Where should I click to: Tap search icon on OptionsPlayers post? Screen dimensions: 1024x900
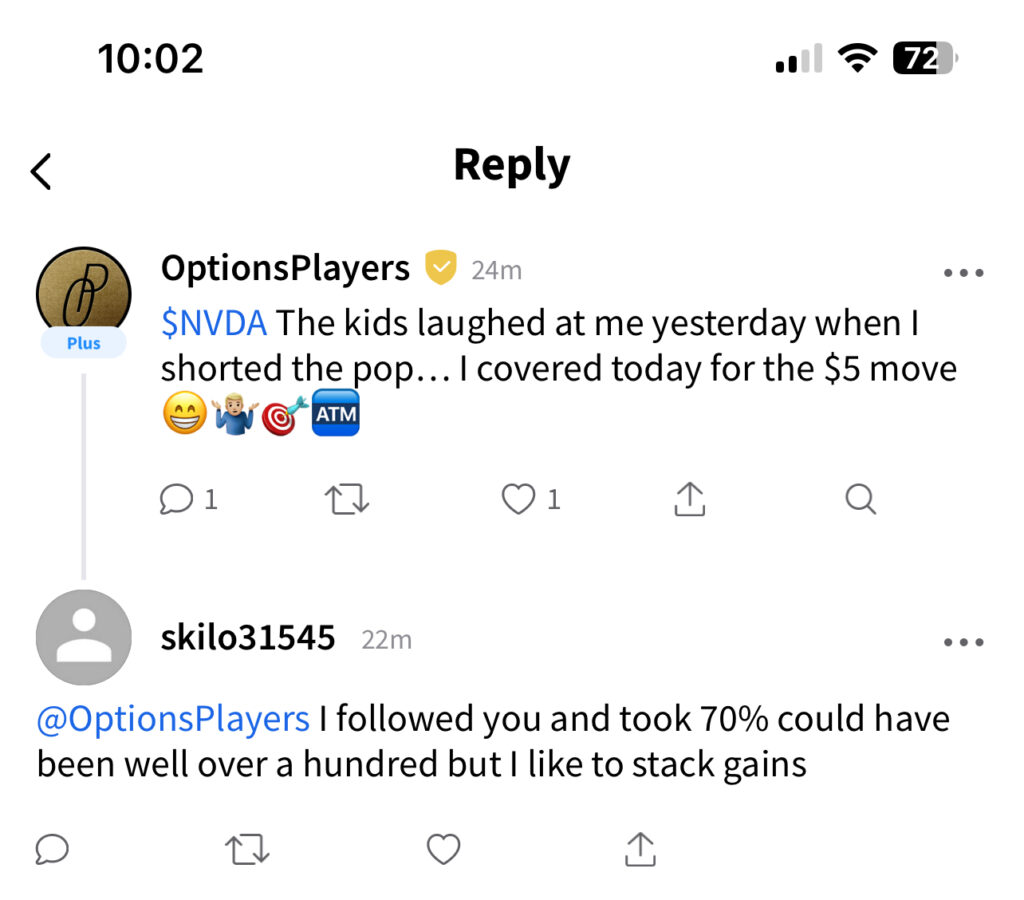pyautogui.click(x=860, y=498)
